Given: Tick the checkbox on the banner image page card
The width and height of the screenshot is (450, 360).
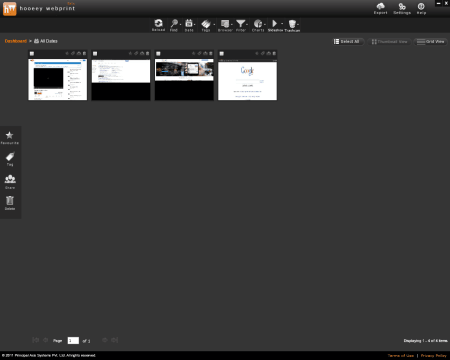Looking at the screenshot, I should tap(158, 53).
